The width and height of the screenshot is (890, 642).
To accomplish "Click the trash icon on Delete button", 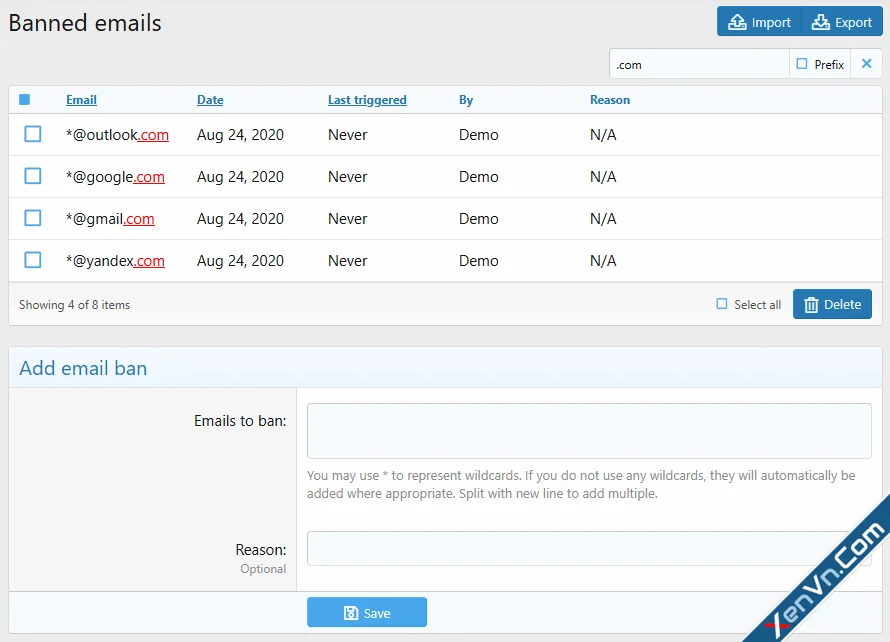I will [x=812, y=304].
